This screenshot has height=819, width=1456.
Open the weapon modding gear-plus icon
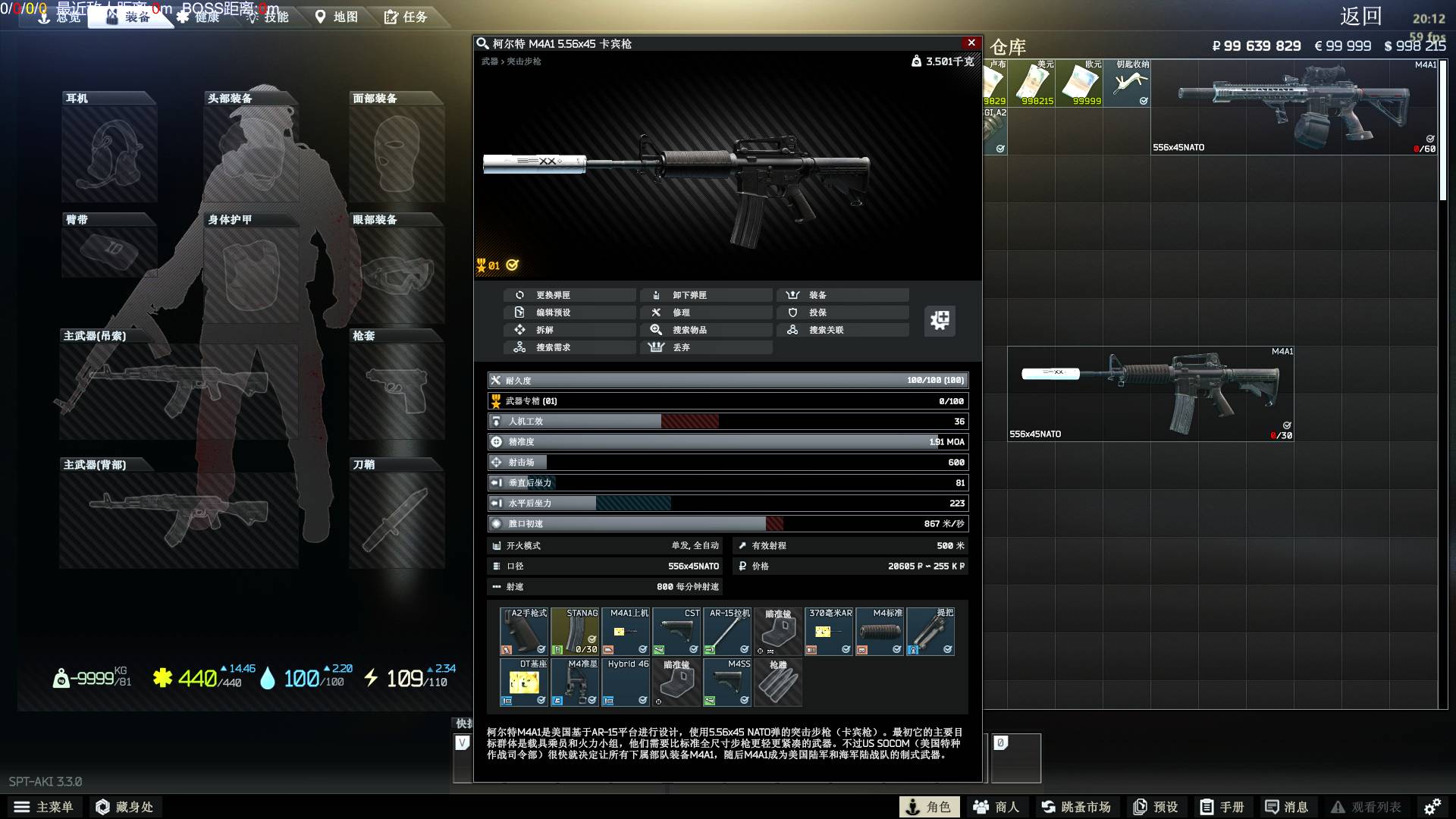pos(940,320)
